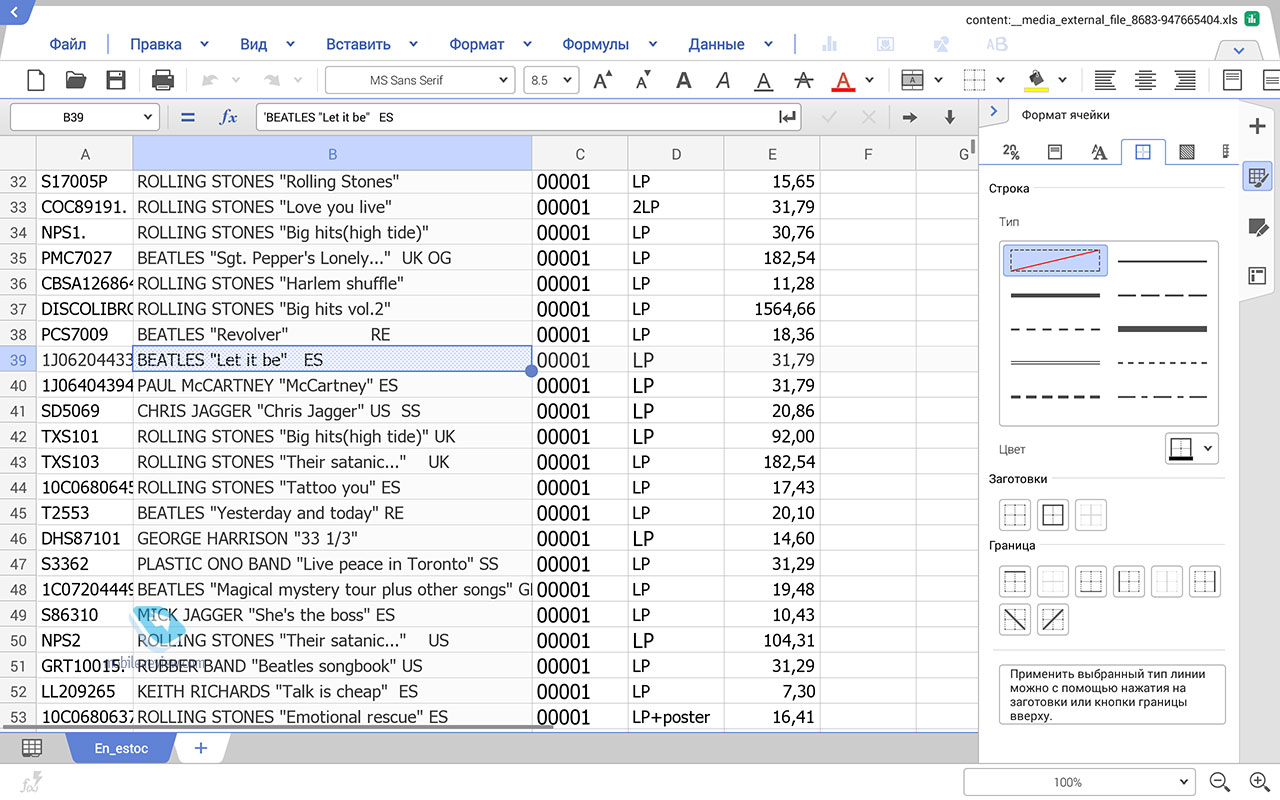Move to the next cell right

(x=909, y=117)
